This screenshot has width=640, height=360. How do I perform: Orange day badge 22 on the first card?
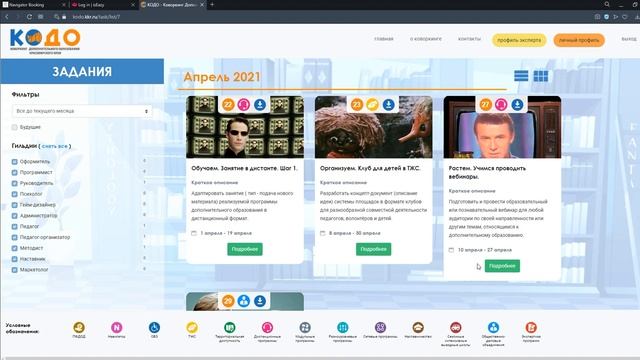click(228, 105)
